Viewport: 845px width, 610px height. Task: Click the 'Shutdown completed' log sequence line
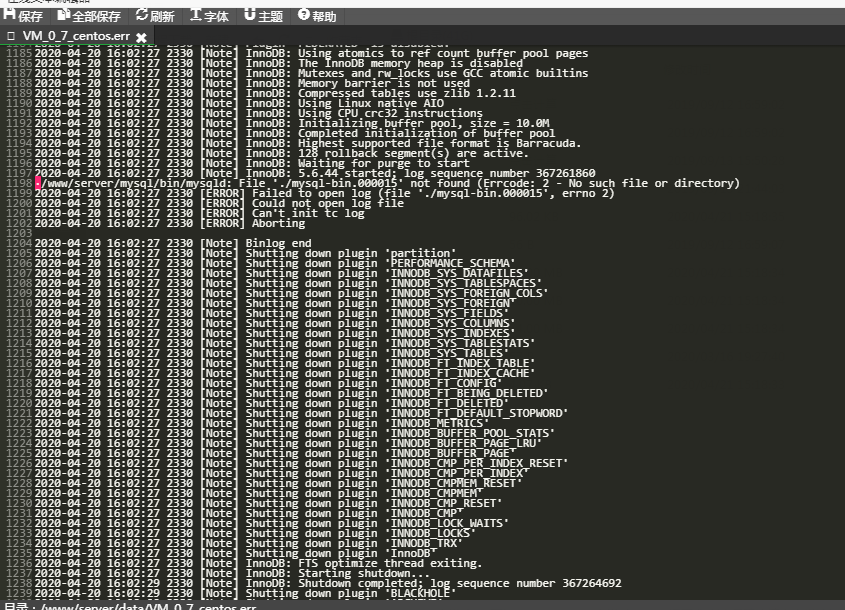coord(328,583)
